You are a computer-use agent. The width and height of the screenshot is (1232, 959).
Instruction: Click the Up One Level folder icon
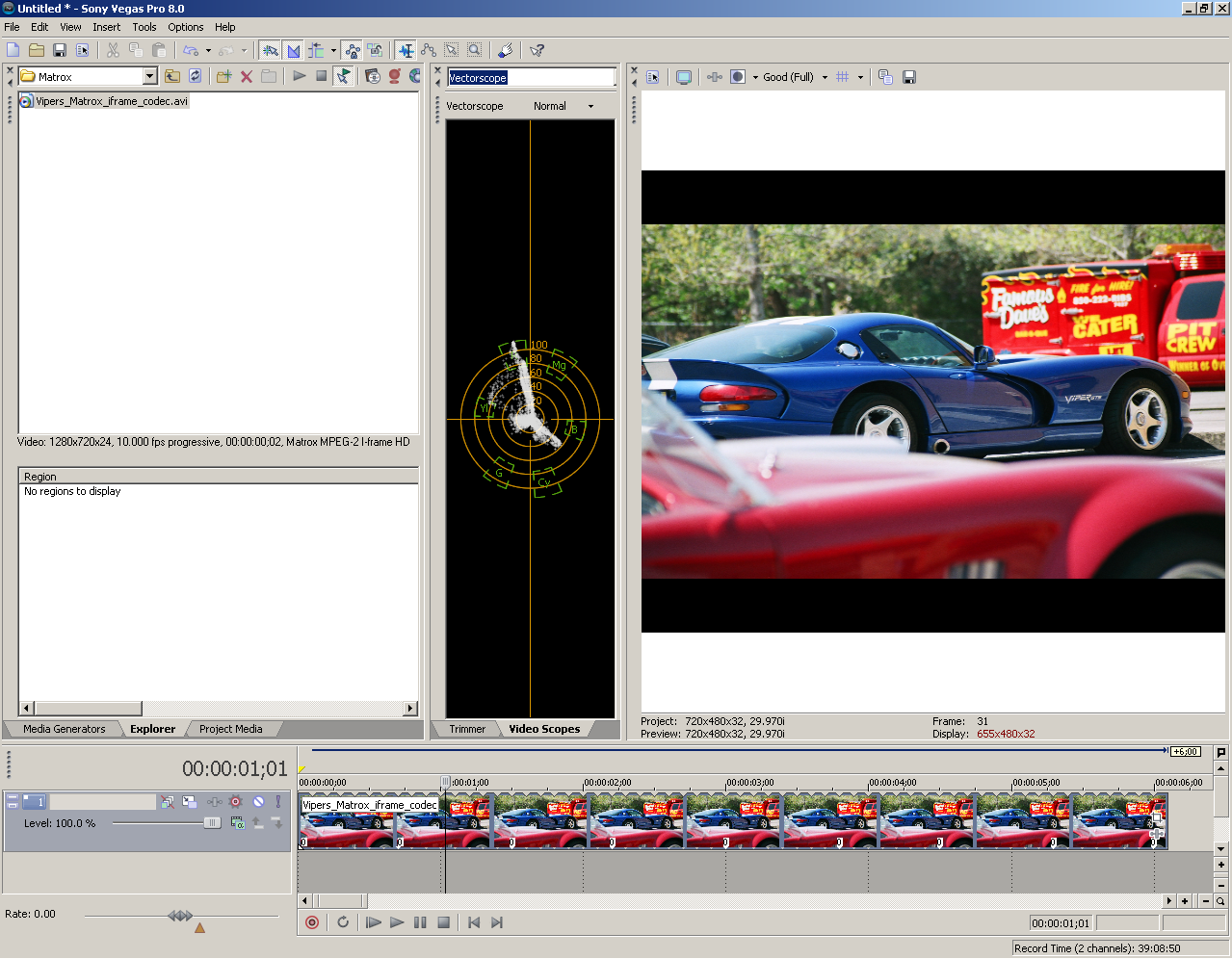(172, 76)
